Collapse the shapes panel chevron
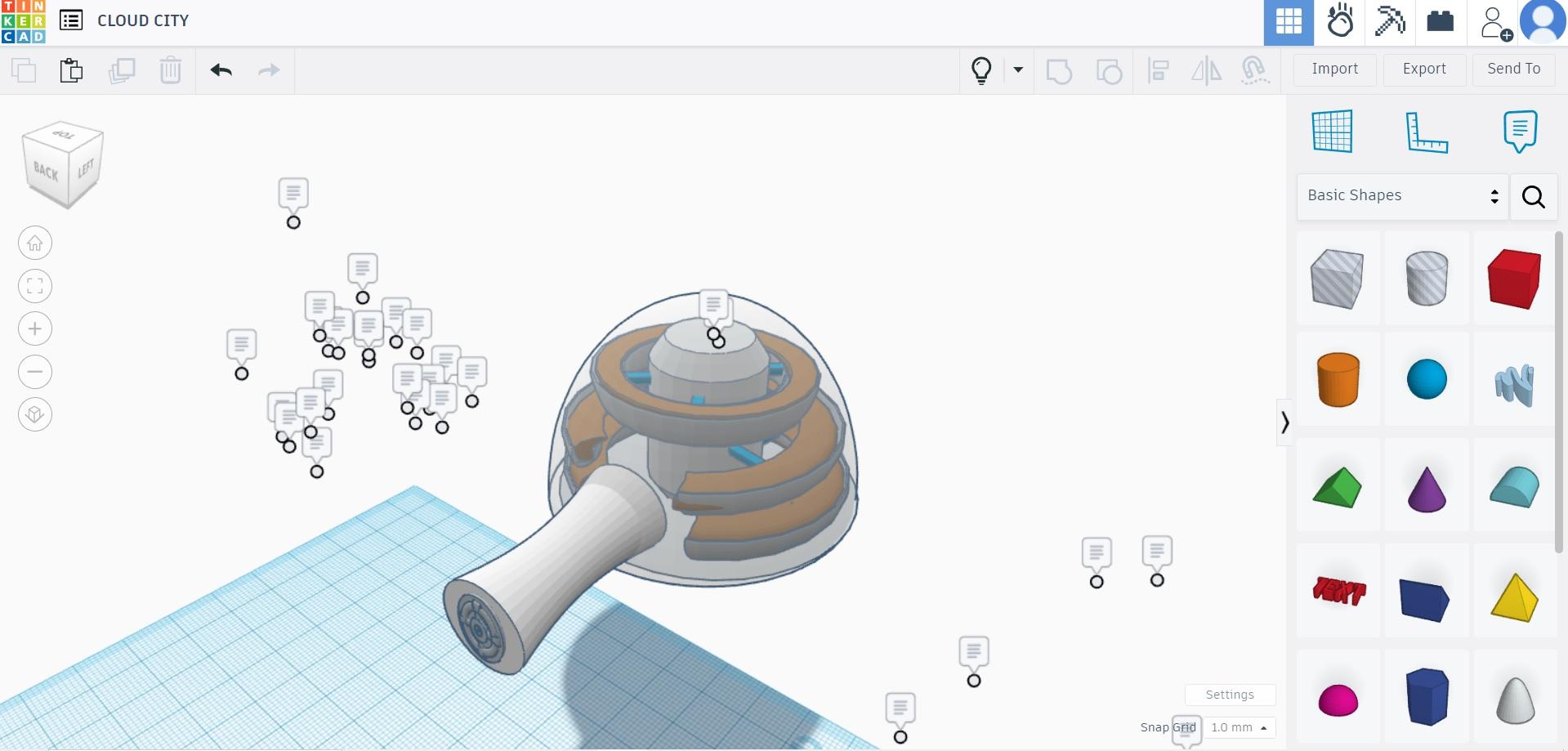Viewport: 1568px width, 751px height. click(x=1284, y=422)
